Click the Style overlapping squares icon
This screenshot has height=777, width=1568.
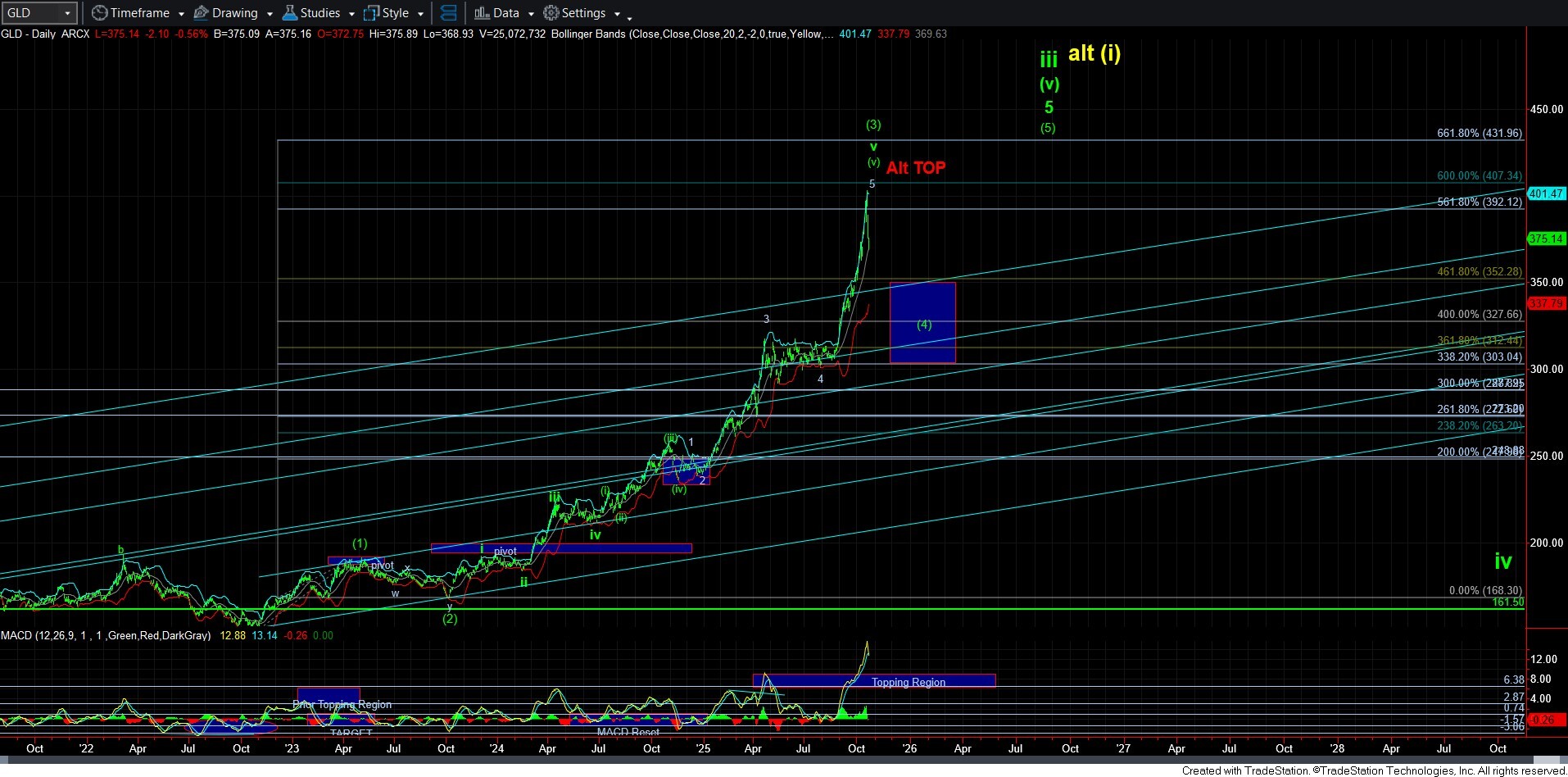coord(372,13)
